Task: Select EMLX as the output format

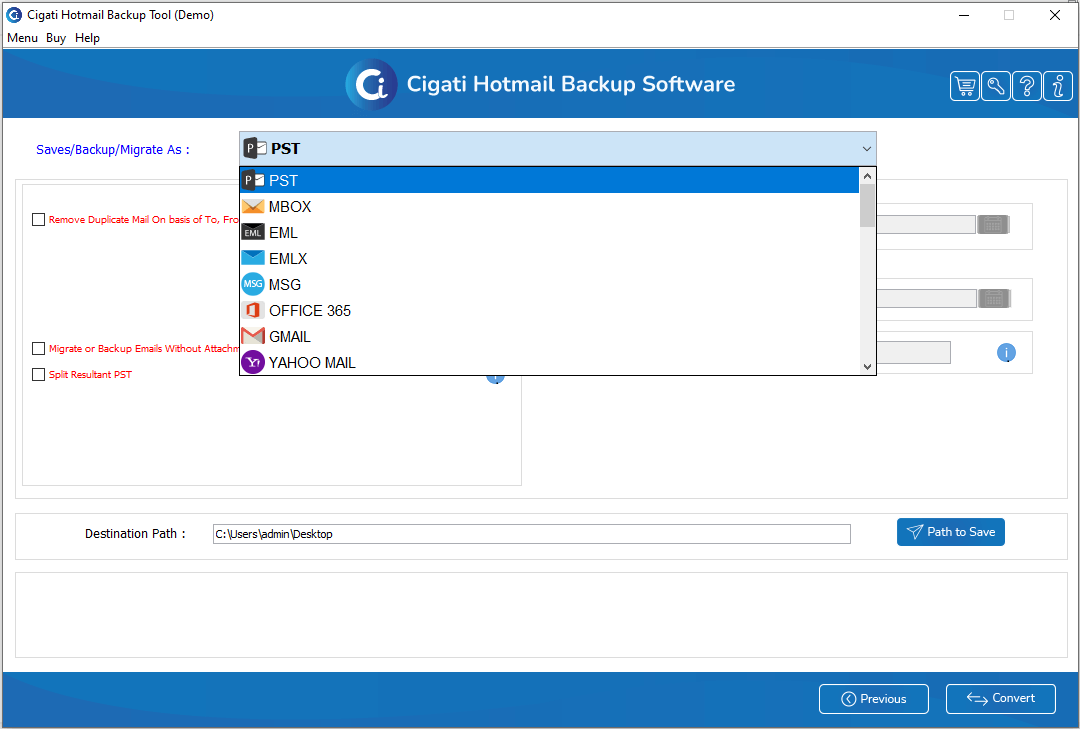Action: (550, 258)
